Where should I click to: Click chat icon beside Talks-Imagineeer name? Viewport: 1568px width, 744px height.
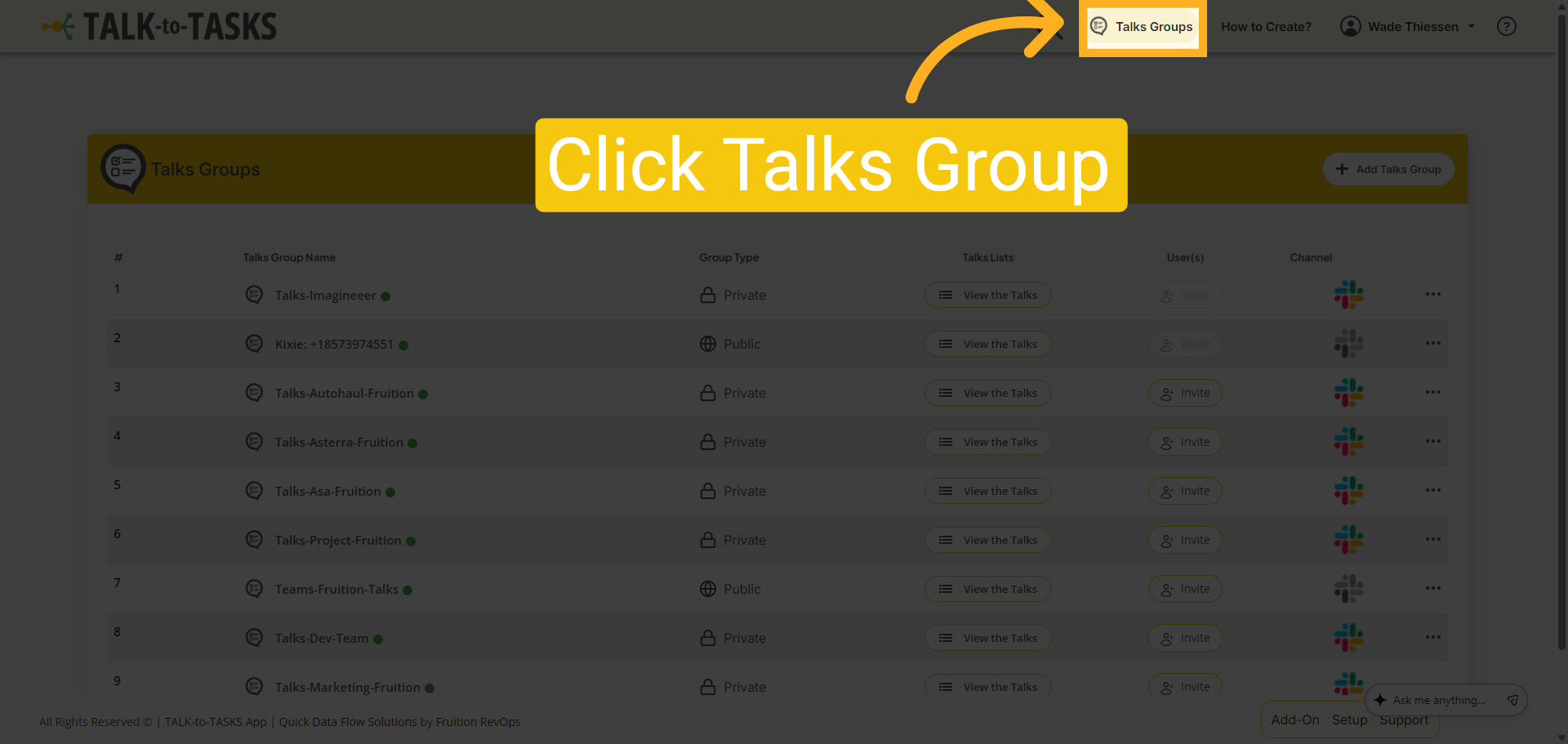[254, 295]
